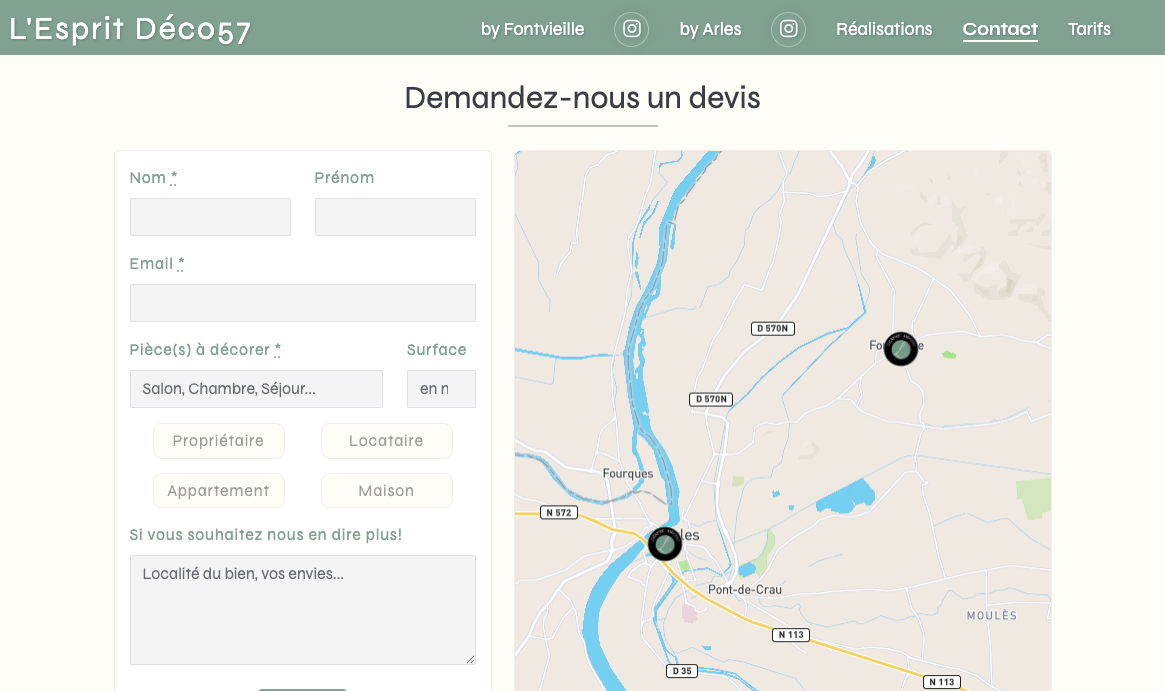Click the message textarea for additional details
Viewport: 1165px width, 691px height.
click(302, 610)
